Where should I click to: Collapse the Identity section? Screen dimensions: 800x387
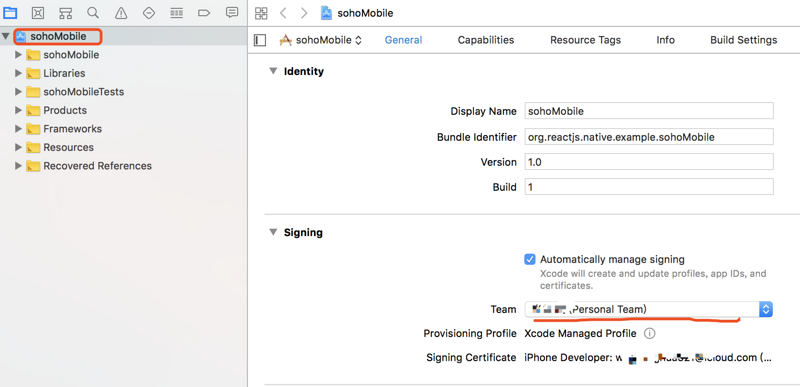click(273, 71)
